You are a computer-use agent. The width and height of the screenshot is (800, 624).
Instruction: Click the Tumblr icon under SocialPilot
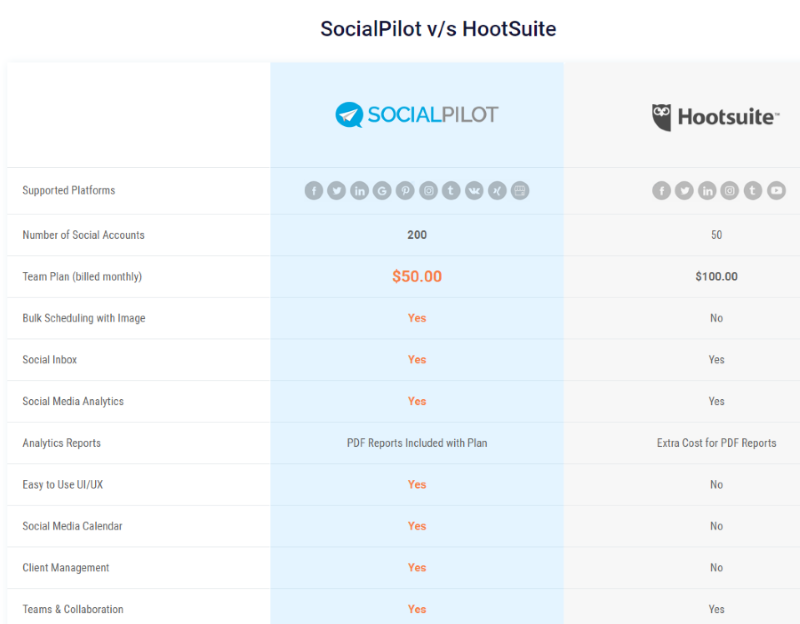tap(451, 191)
